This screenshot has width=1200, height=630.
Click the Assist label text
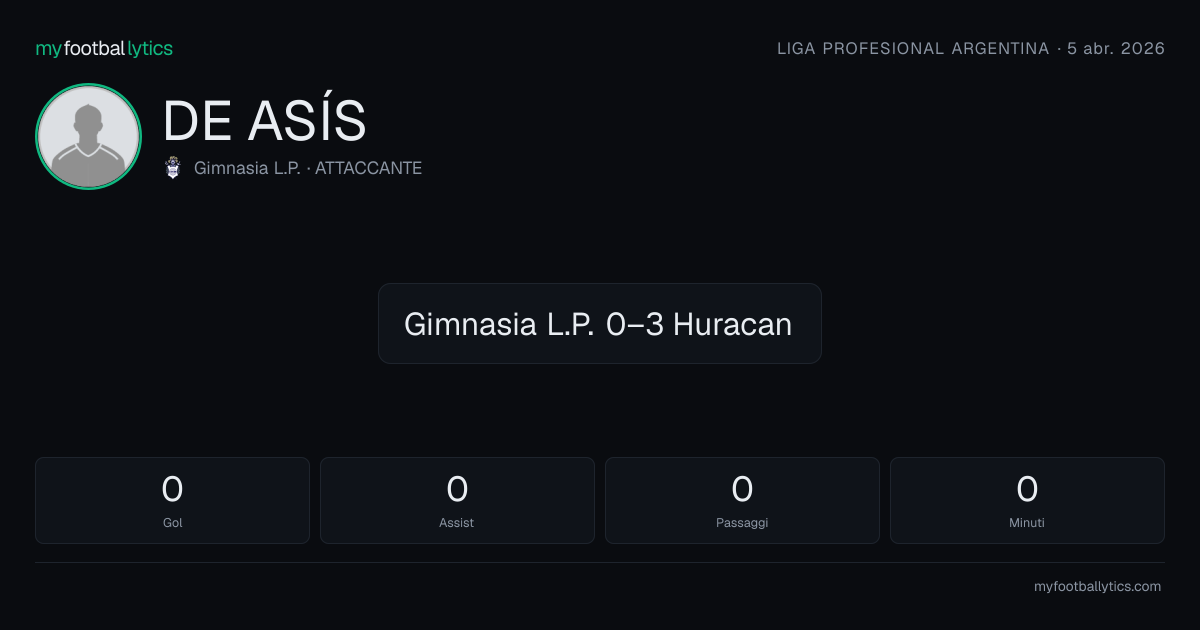click(x=457, y=522)
